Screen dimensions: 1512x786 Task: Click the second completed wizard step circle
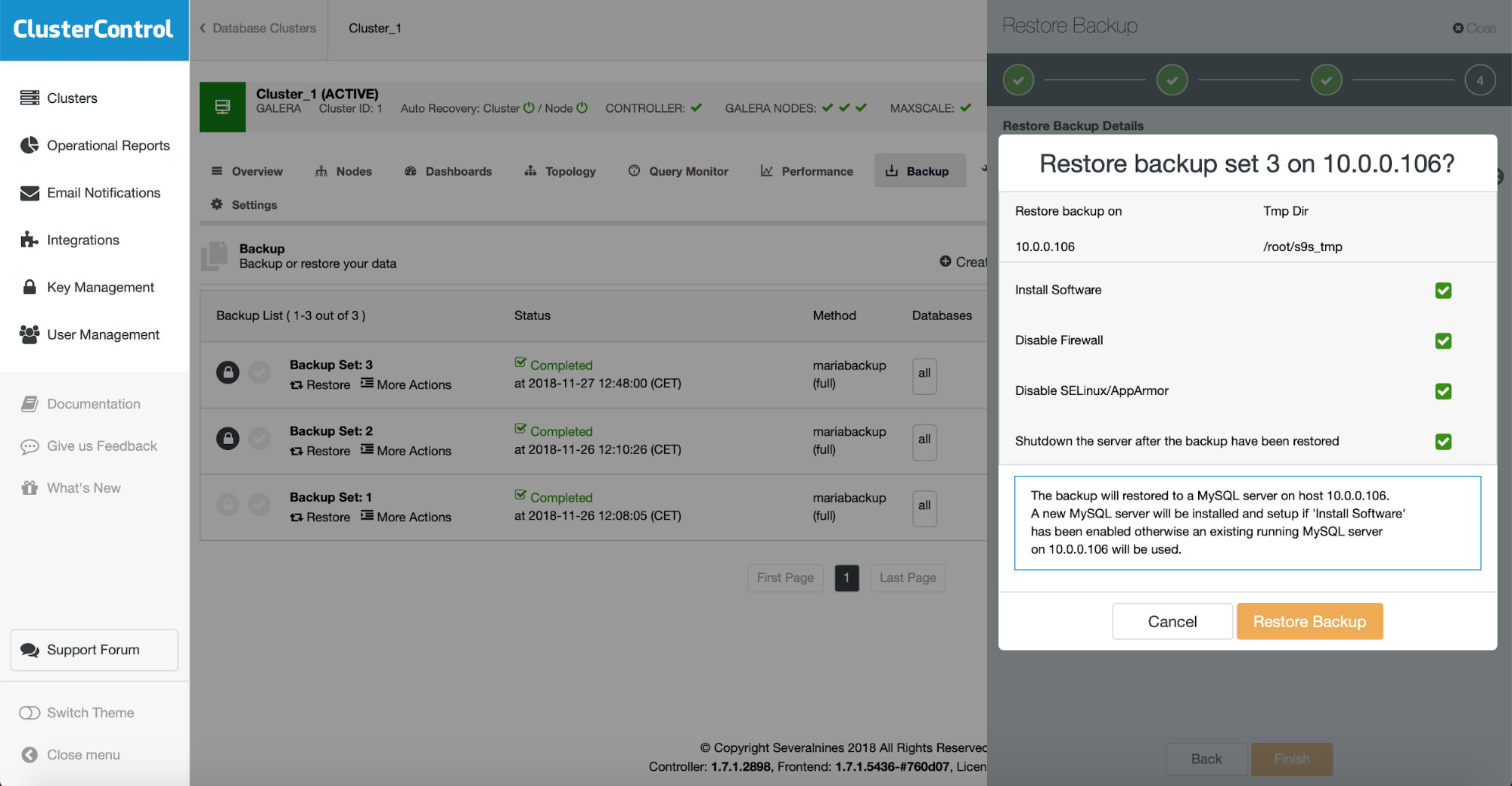click(x=1172, y=79)
